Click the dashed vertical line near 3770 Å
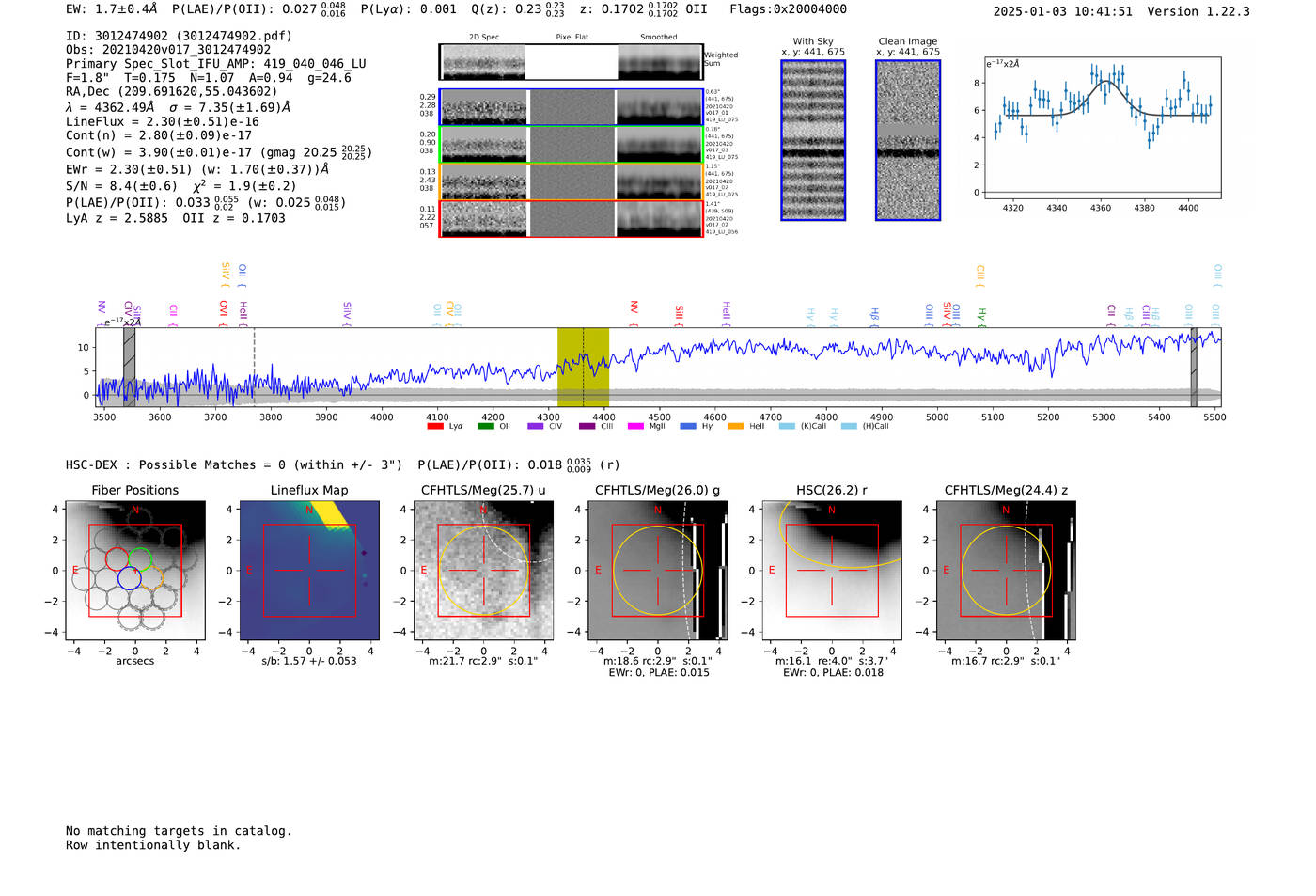Image resolution: width=1316 pixels, height=896 pixels. [254, 367]
